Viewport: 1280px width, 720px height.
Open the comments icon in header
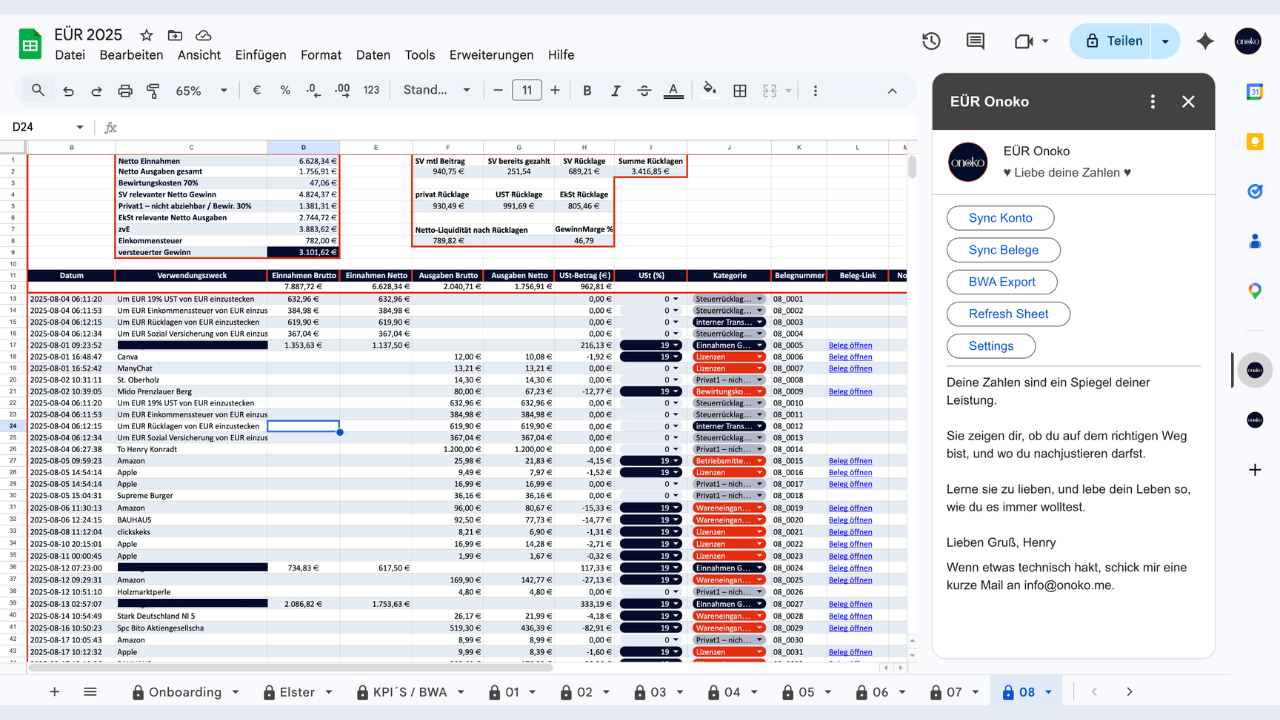pos(975,41)
